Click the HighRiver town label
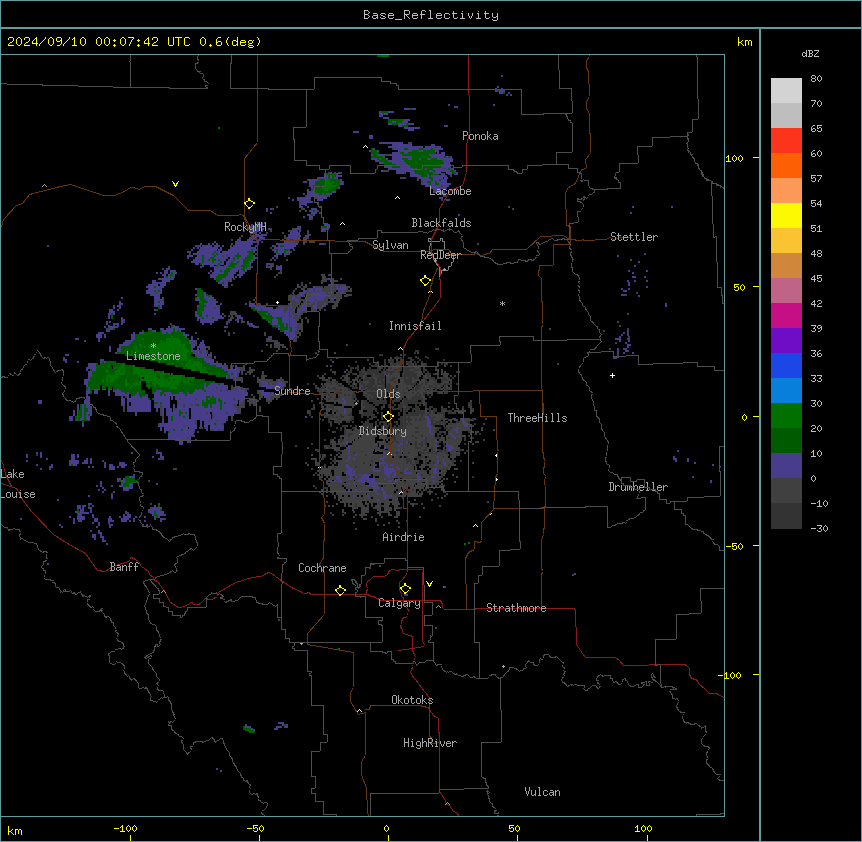The height and width of the screenshot is (842, 862). click(430, 743)
